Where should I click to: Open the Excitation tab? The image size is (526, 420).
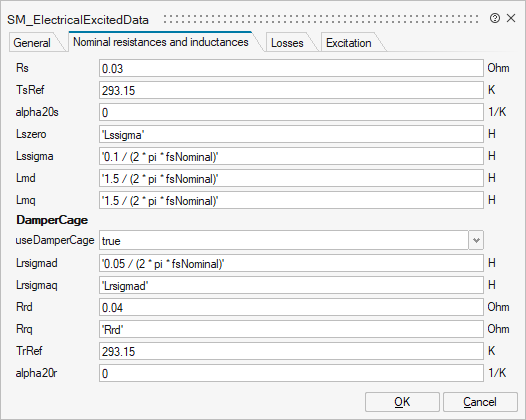point(349,43)
